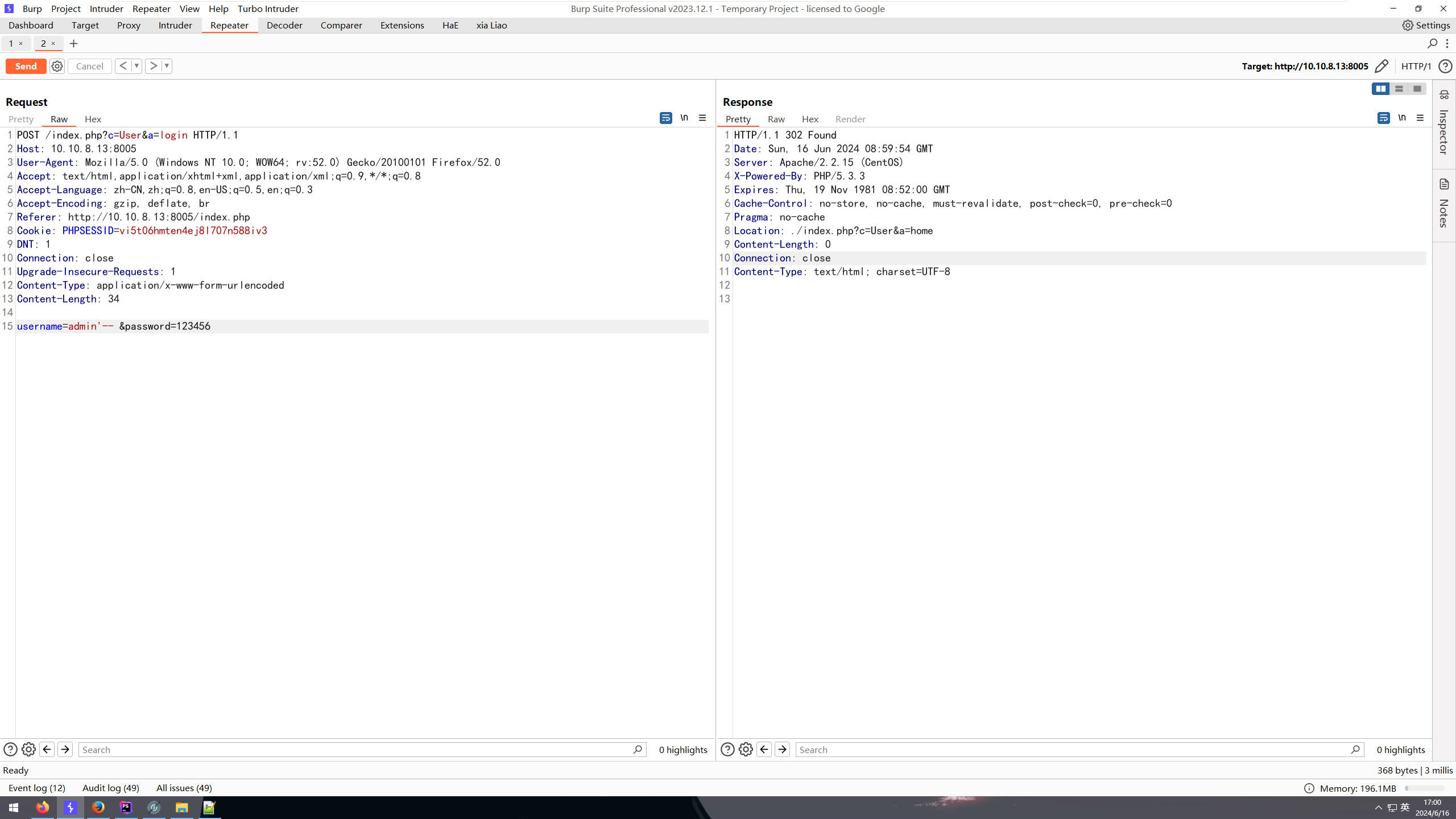This screenshot has height=819, width=1456.
Task: Close Repeater tab 1
Action: tap(21, 43)
